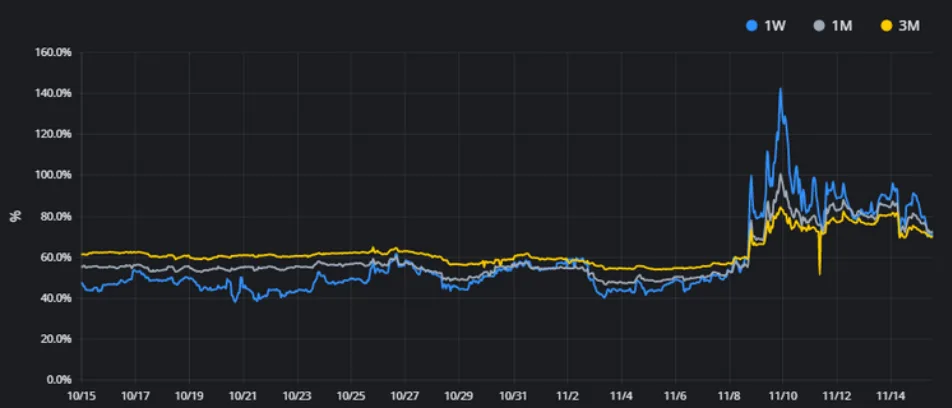Viewport: 952px width, 408px height.
Task: Click the 11/6 date label
Action: [675, 395]
